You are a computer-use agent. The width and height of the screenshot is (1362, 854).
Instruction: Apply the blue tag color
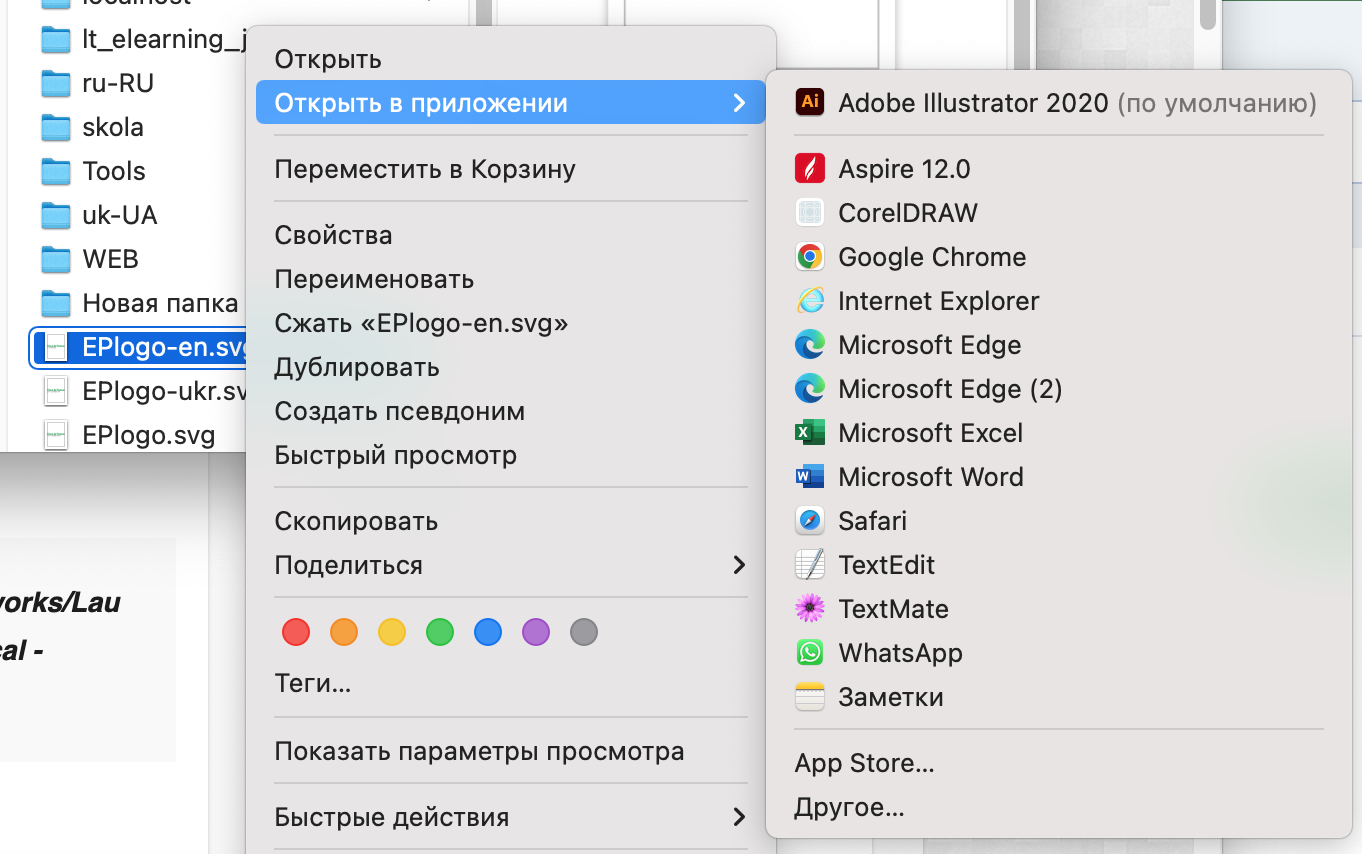(x=488, y=632)
